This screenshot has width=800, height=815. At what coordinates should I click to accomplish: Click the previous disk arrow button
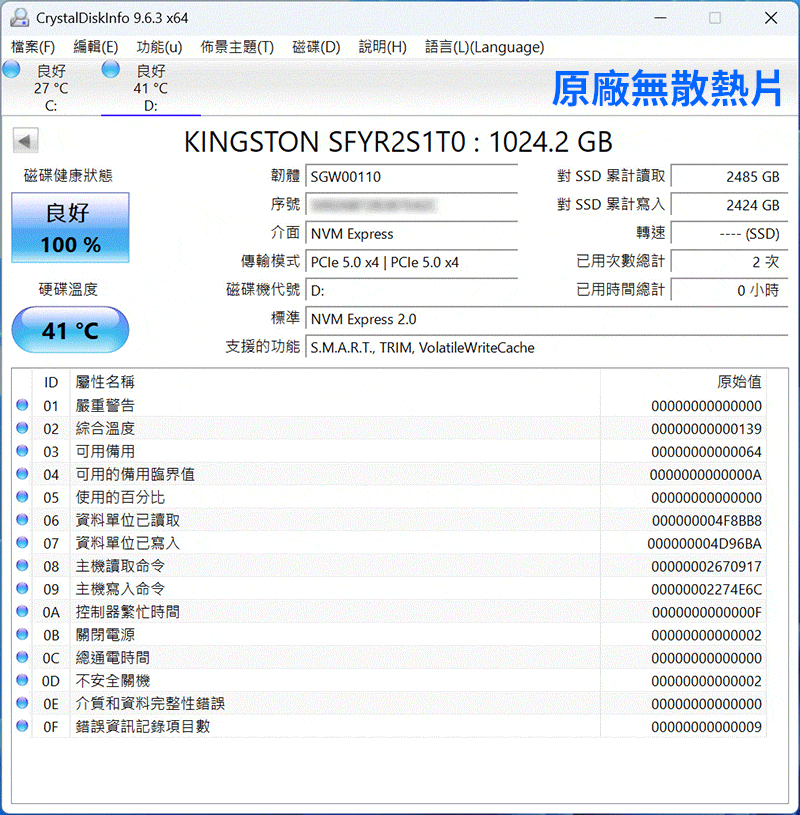click(25, 141)
